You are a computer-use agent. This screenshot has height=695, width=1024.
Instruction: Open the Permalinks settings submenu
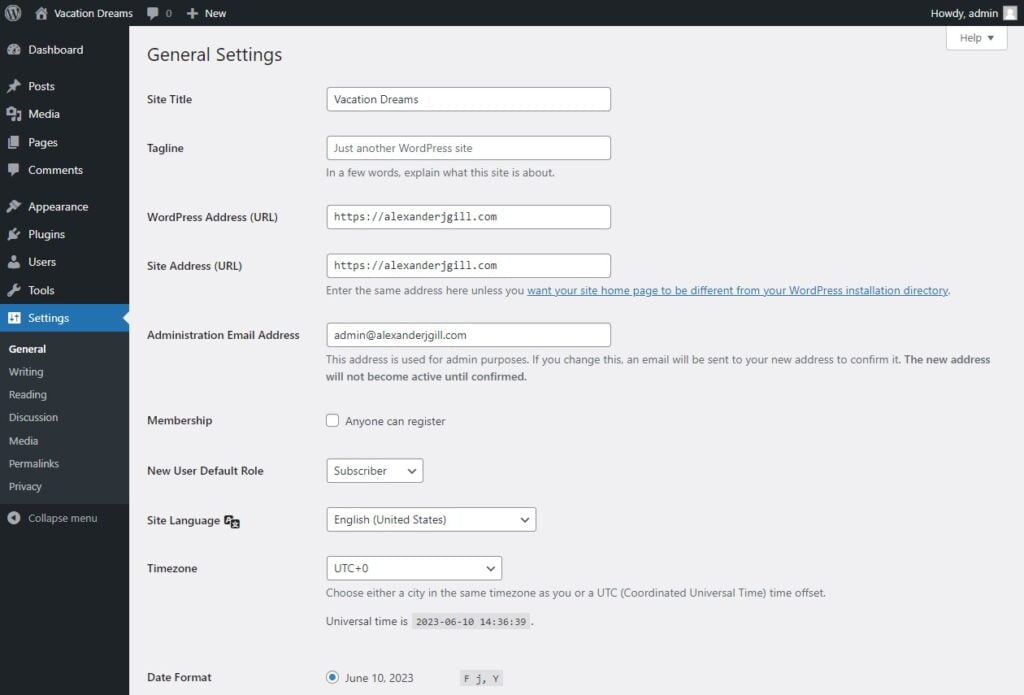[34, 464]
